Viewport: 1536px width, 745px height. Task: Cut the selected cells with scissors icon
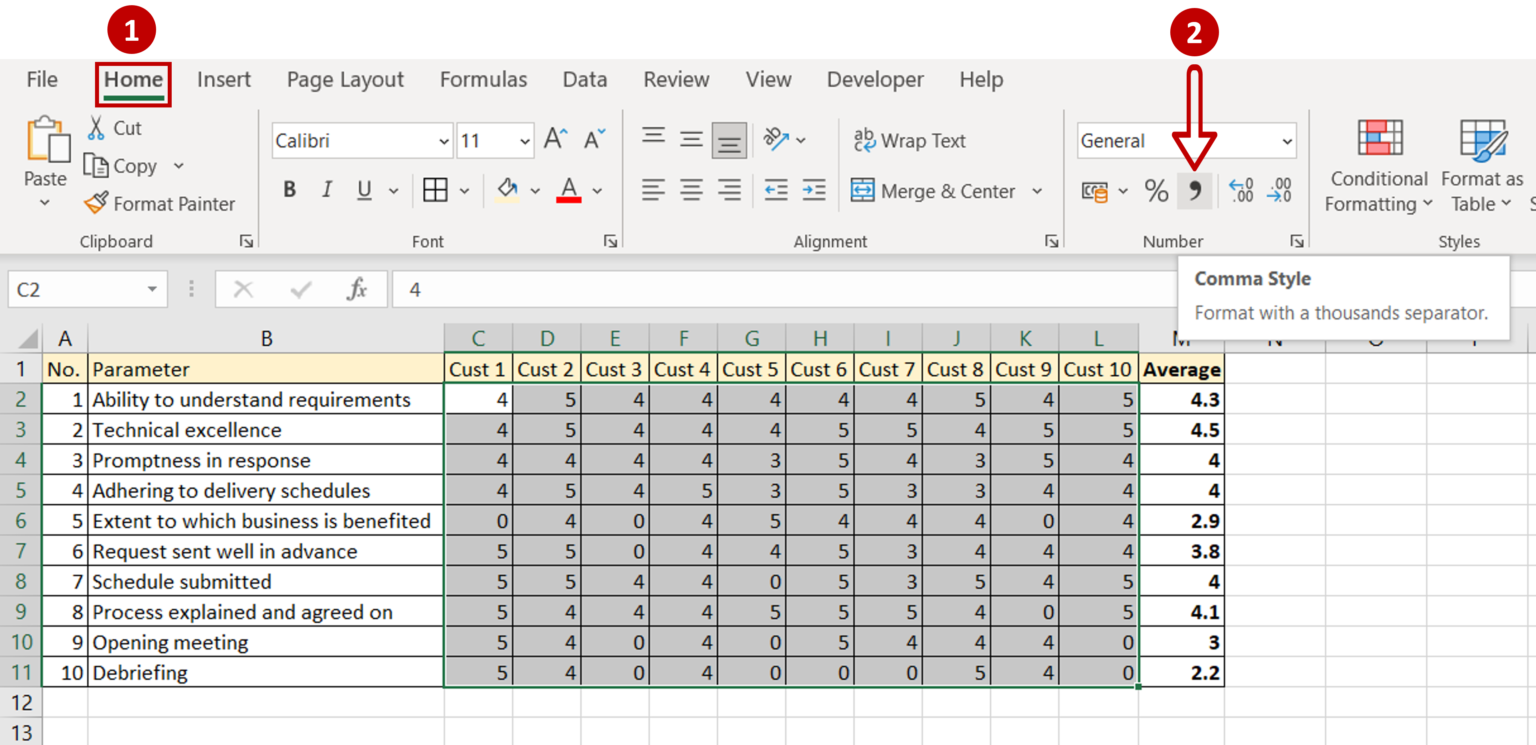coord(113,128)
